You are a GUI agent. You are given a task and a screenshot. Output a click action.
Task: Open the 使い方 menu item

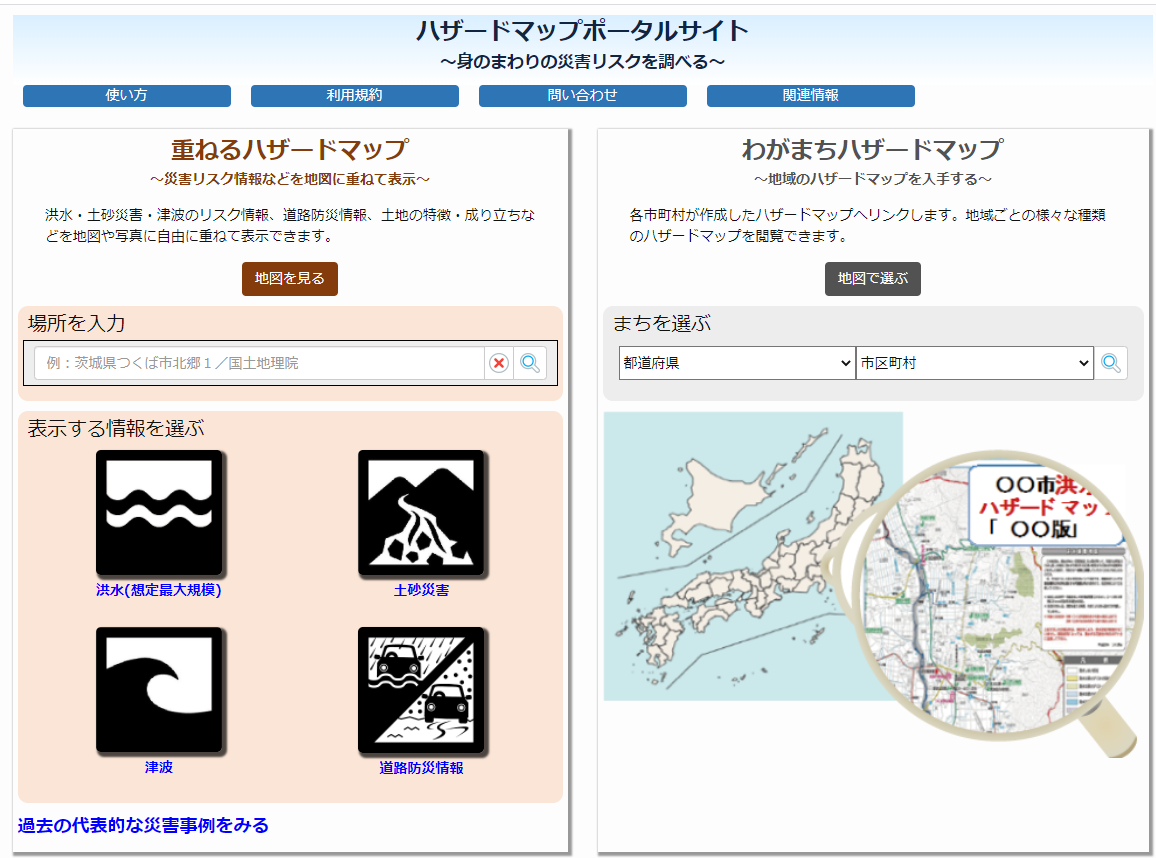click(x=127, y=96)
